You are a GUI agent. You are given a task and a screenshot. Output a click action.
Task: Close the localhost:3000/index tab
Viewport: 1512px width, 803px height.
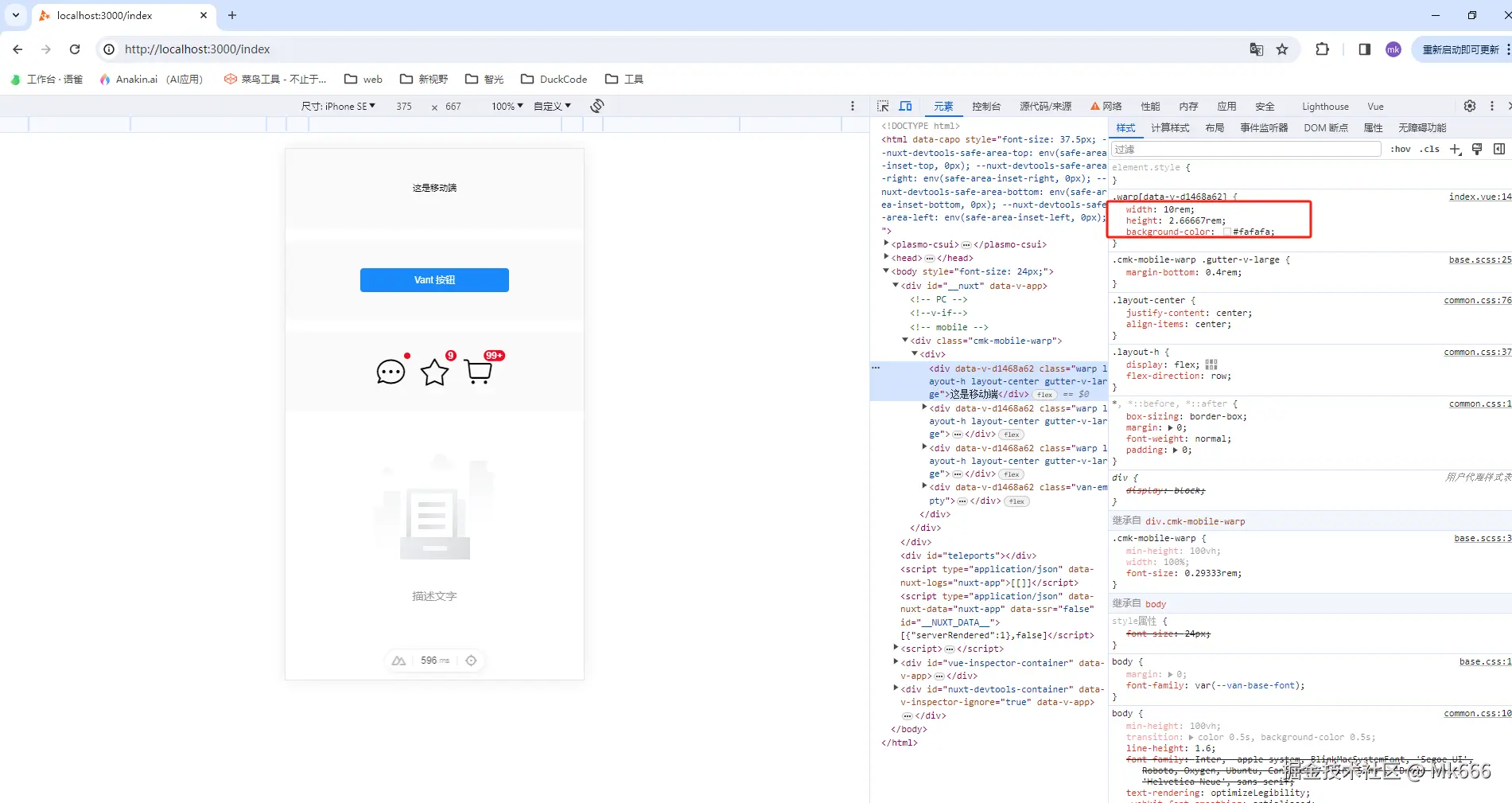(x=204, y=15)
